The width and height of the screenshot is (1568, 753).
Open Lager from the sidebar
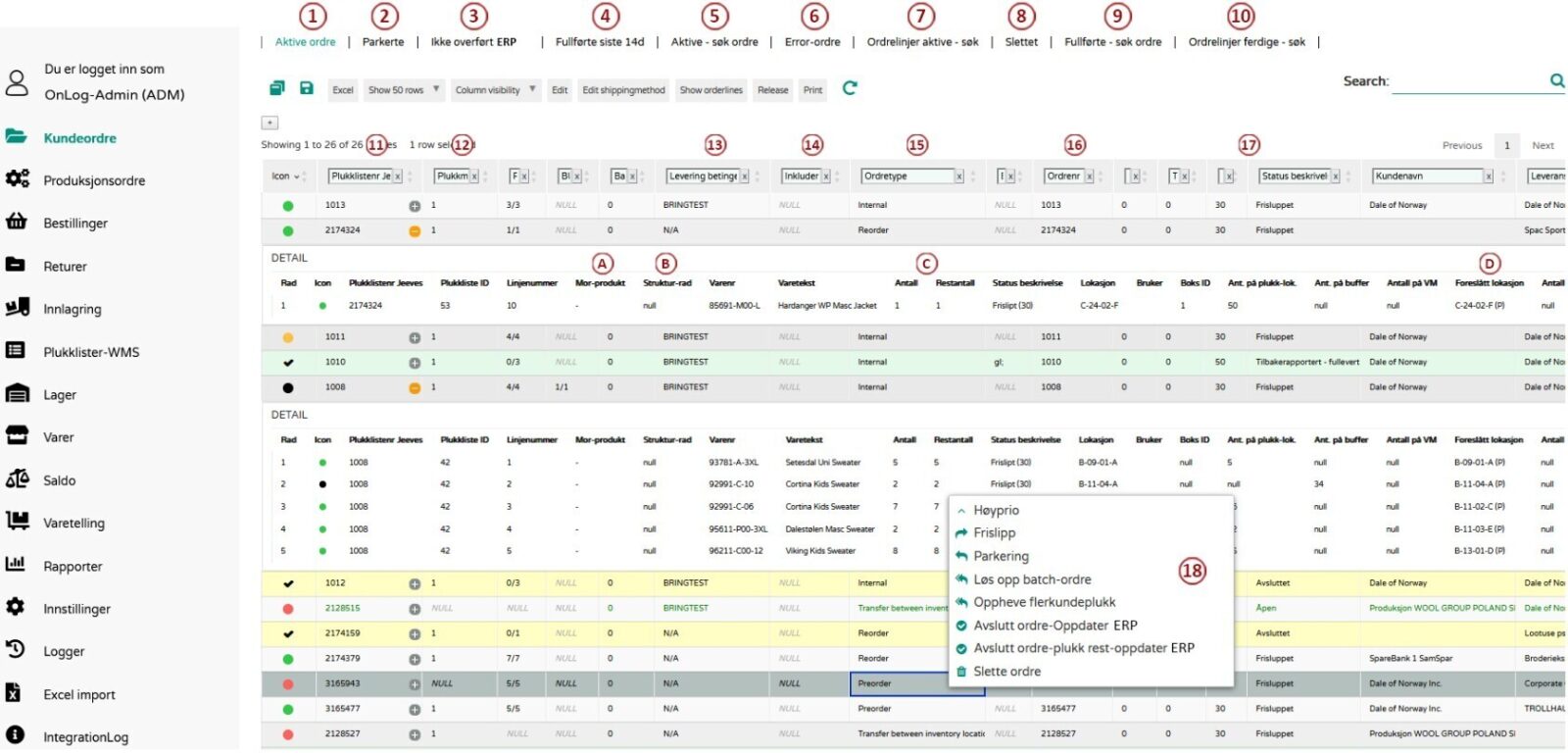(x=59, y=395)
